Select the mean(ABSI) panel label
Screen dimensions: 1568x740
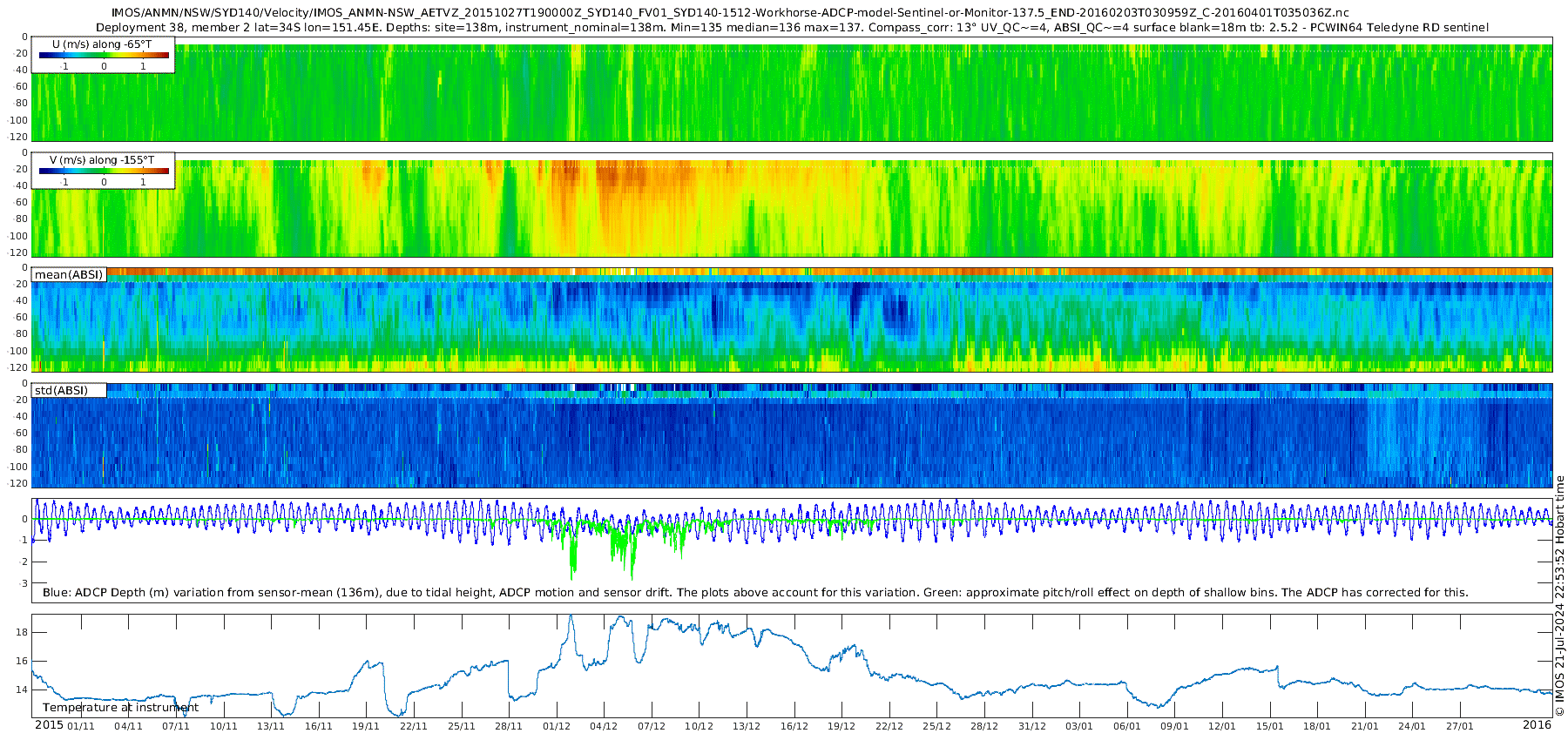(69, 275)
